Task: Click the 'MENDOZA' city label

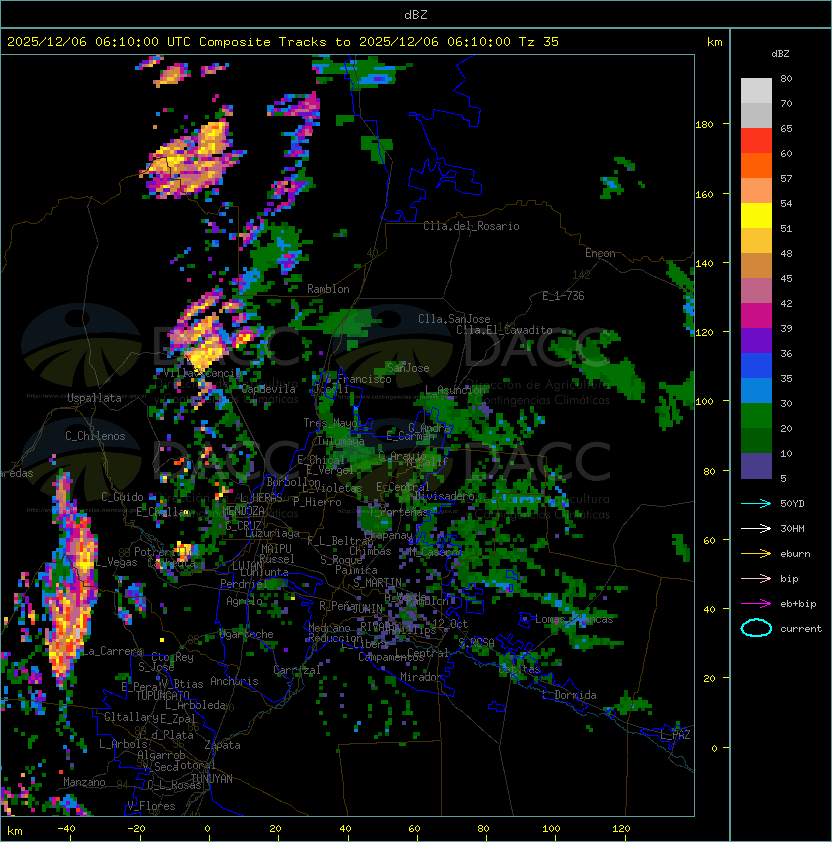Action: point(243,510)
